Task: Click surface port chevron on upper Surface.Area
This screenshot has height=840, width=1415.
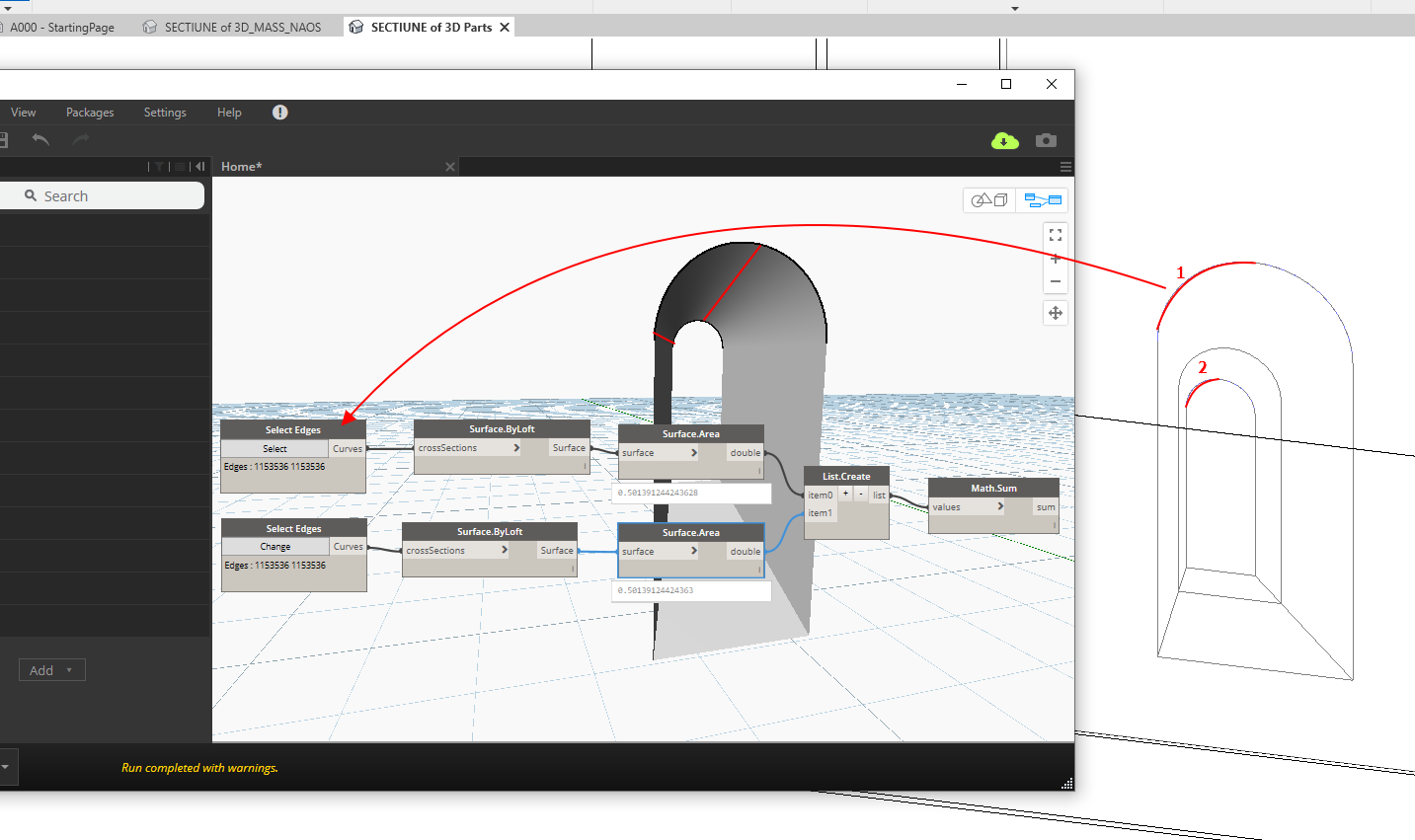Action: point(694,453)
